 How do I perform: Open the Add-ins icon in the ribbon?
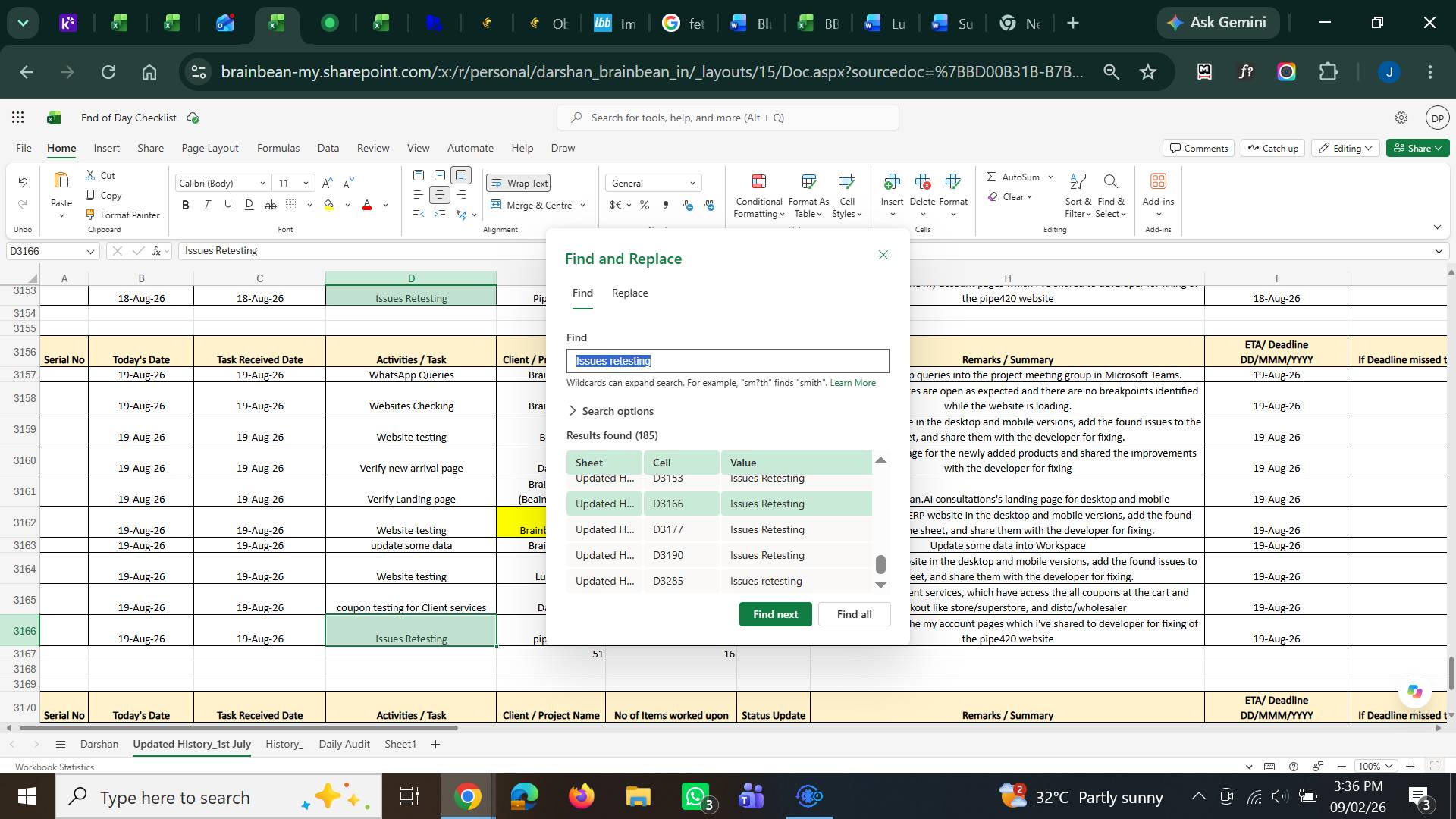point(1158,181)
